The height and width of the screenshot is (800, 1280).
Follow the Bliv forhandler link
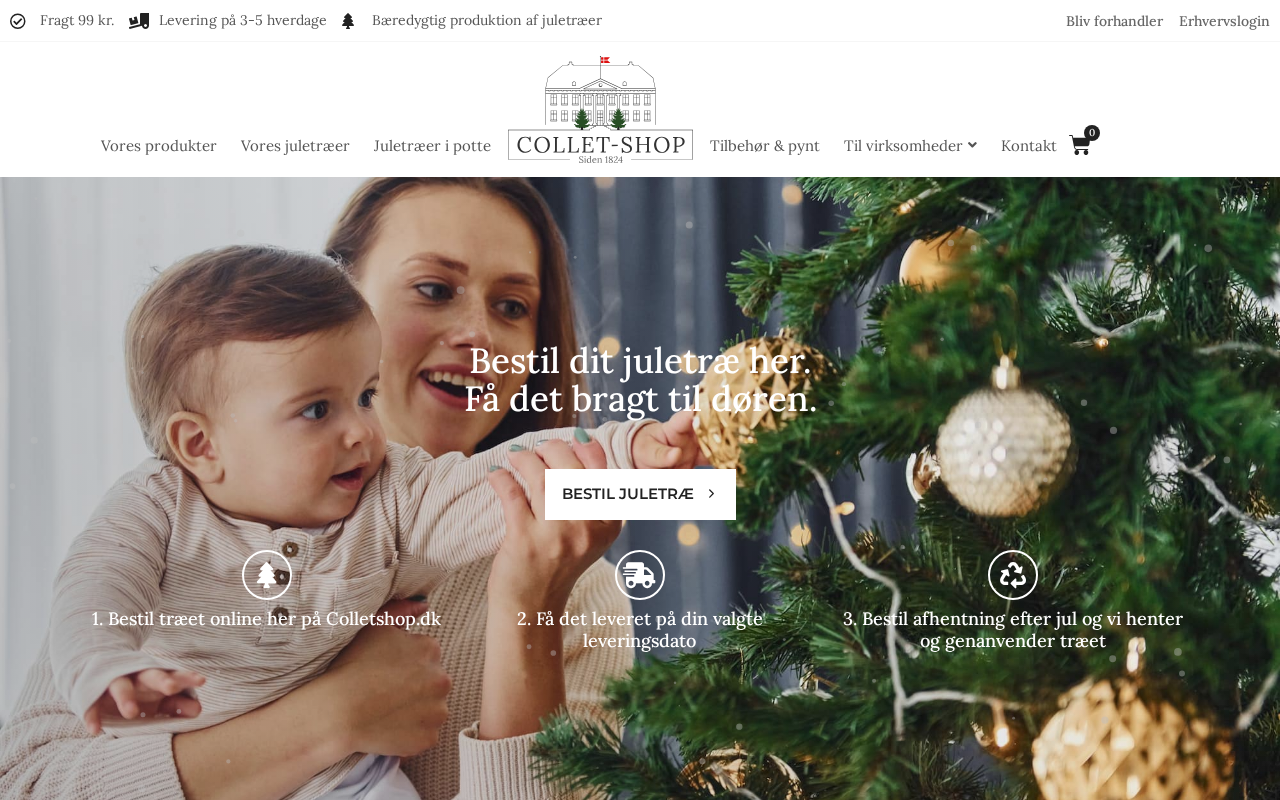pos(1114,21)
